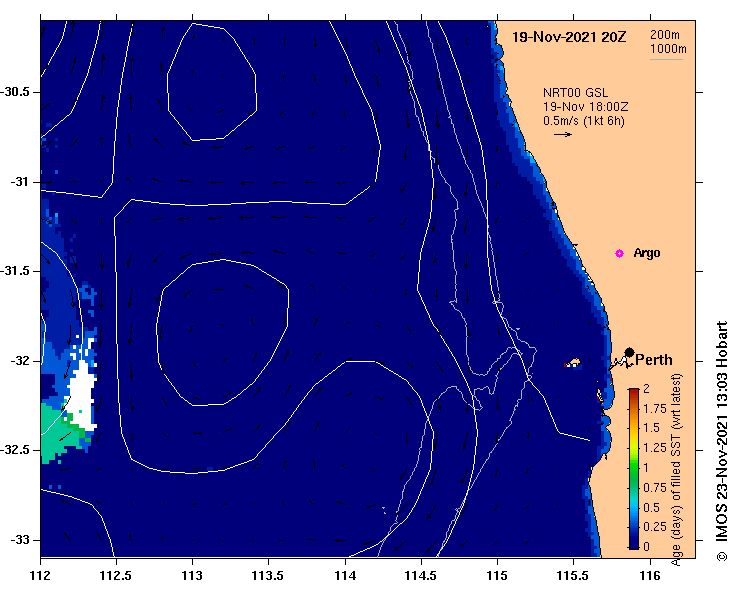This screenshot has height=592, width=739.
Task: Click the grey 1000m legend line sample
Action: tap(666, 59)
